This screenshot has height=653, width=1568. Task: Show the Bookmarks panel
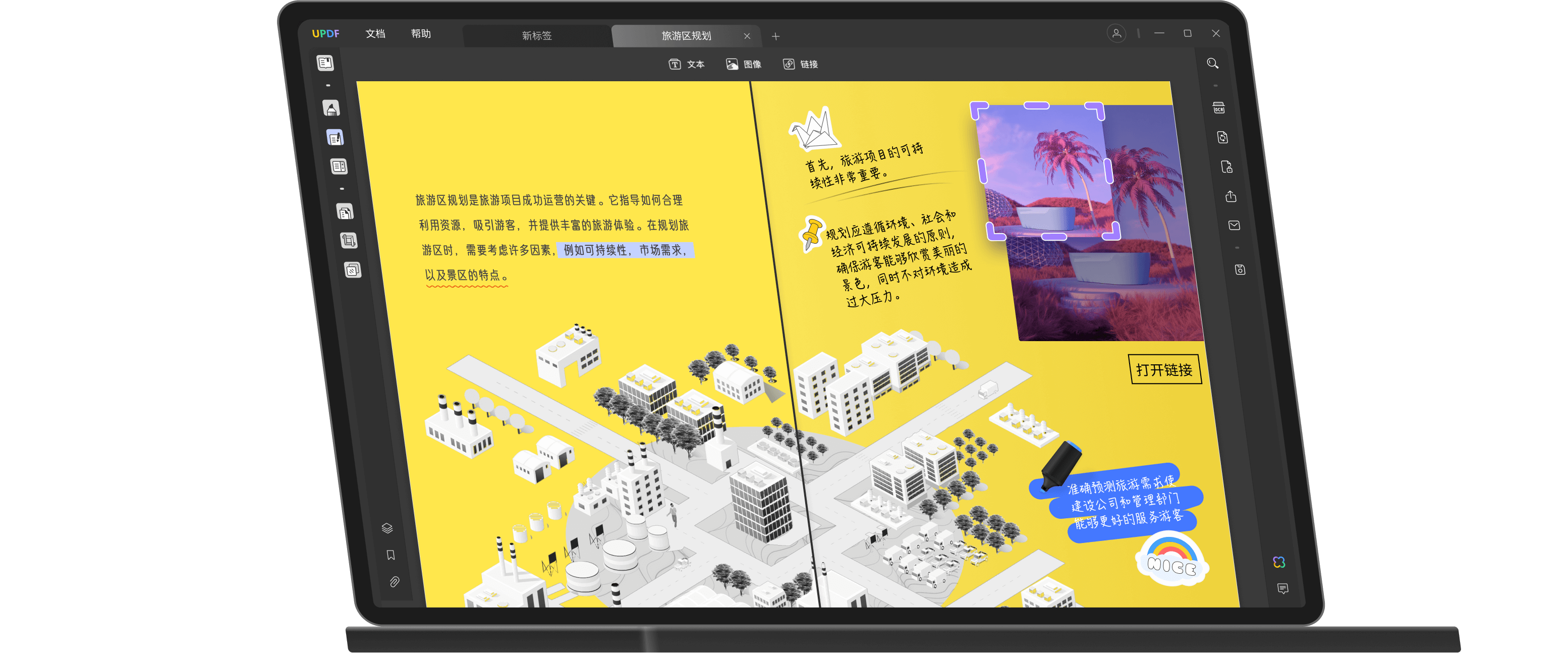pyautogui.click(x=391, y=555)
